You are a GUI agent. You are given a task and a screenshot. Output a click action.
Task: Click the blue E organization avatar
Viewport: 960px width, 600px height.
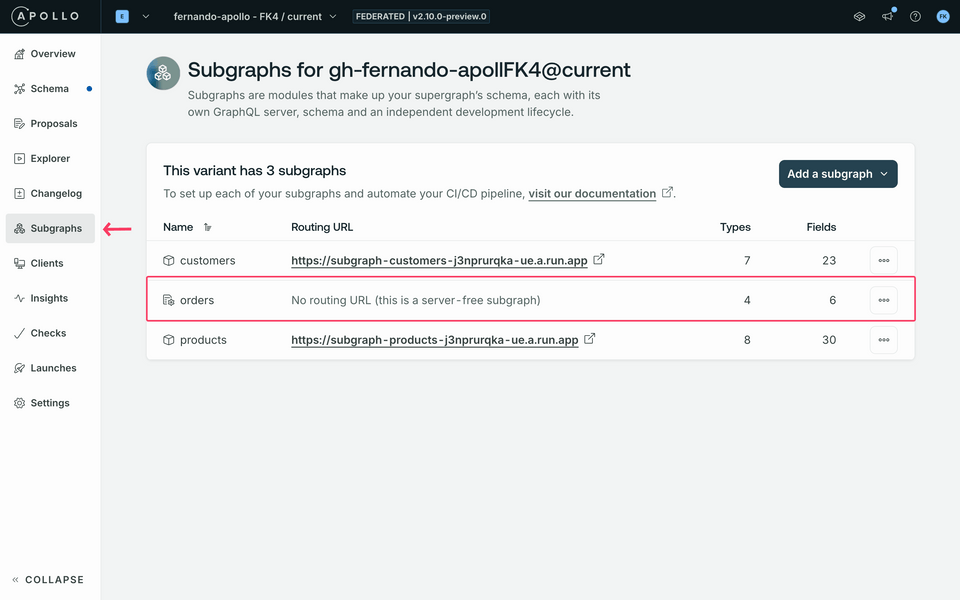click(x=122, y=17)
